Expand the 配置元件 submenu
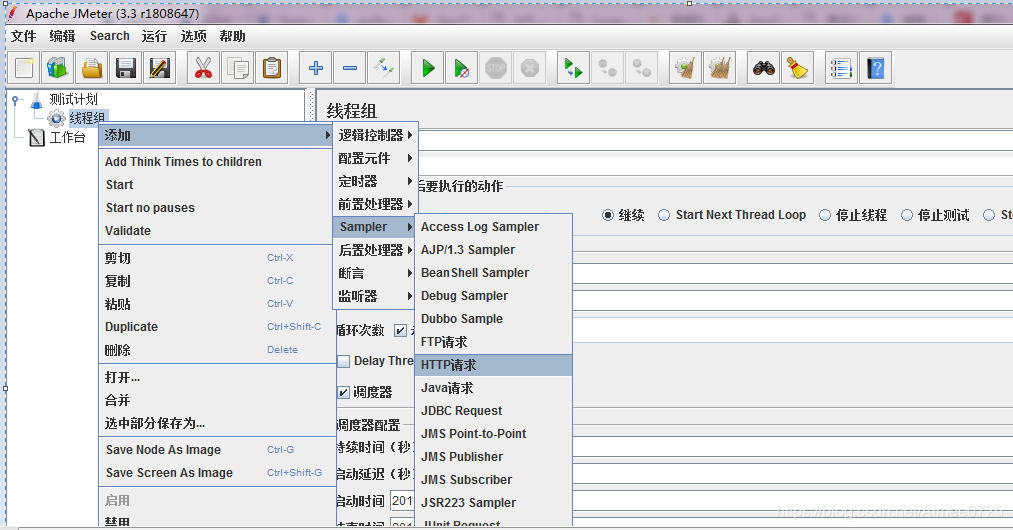 (x=375, y=158)
